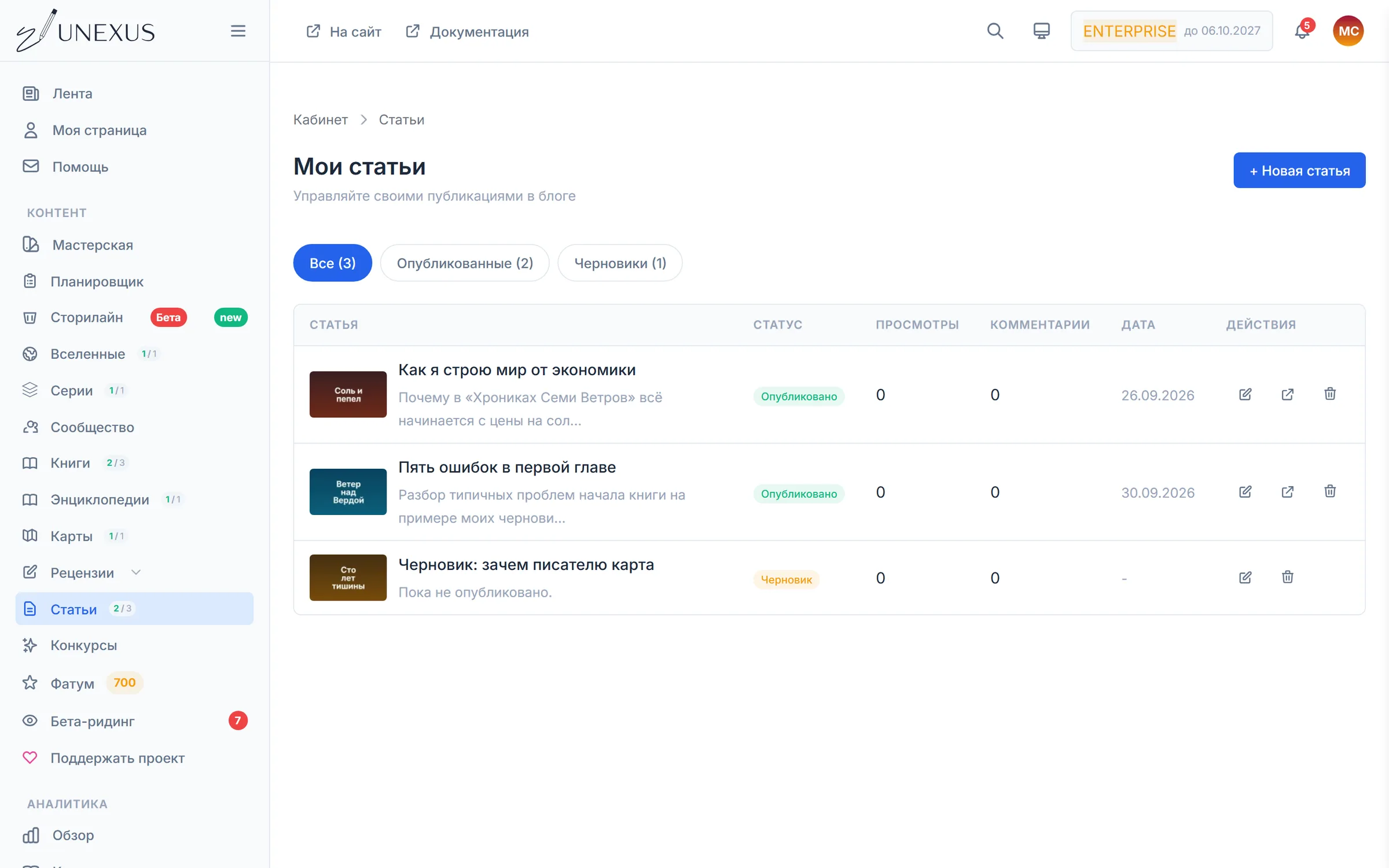Viewport: 1389px width, 868px height.
Task: Open 'Как я строю мир от экономики' externally
Action: point(1287,395)
